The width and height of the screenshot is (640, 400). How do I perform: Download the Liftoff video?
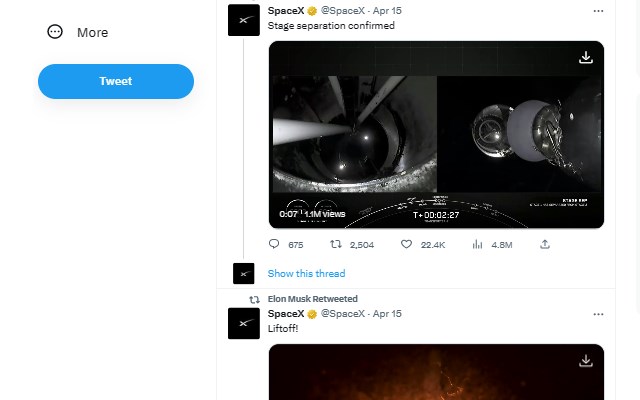coord(586,361)
